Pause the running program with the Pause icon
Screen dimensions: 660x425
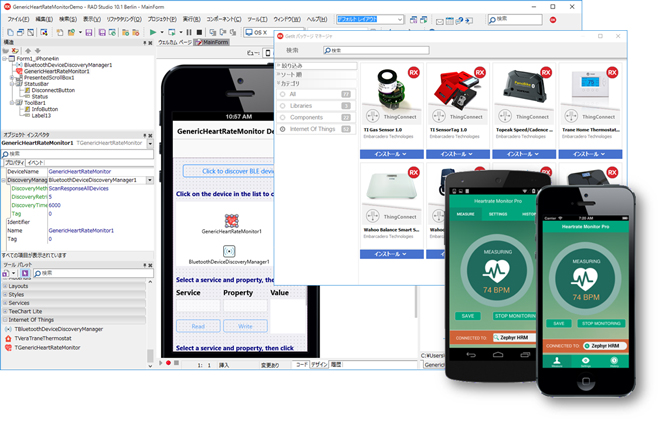coord(189,32)
